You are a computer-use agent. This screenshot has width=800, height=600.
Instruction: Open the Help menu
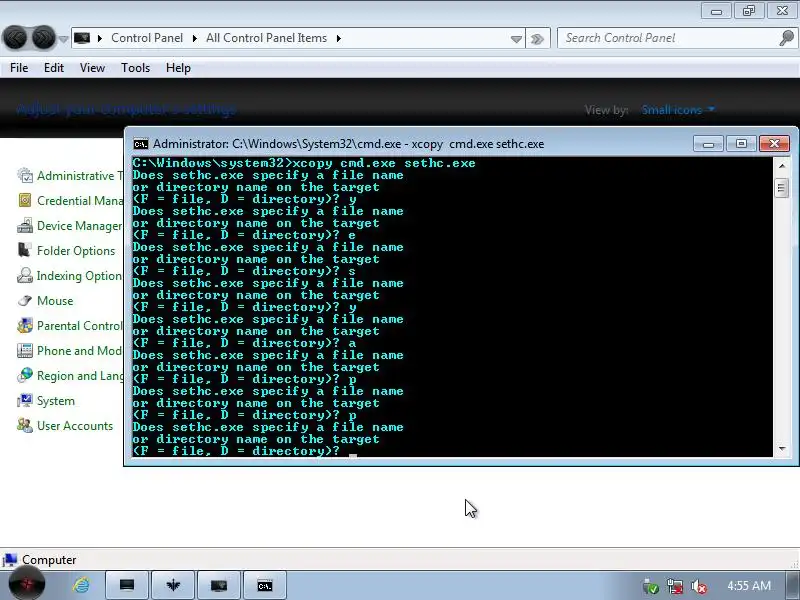pyautogui.click(x=178, y=68)
